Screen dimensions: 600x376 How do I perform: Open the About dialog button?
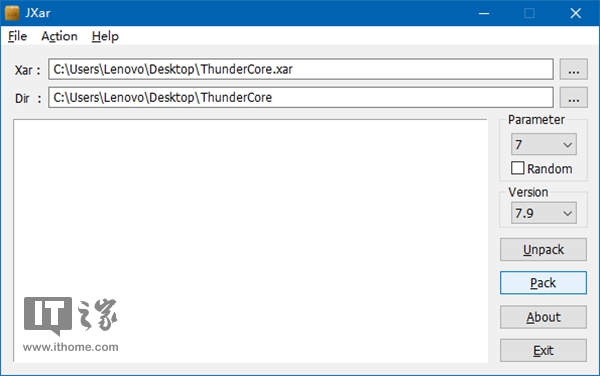tap(543, 317)
